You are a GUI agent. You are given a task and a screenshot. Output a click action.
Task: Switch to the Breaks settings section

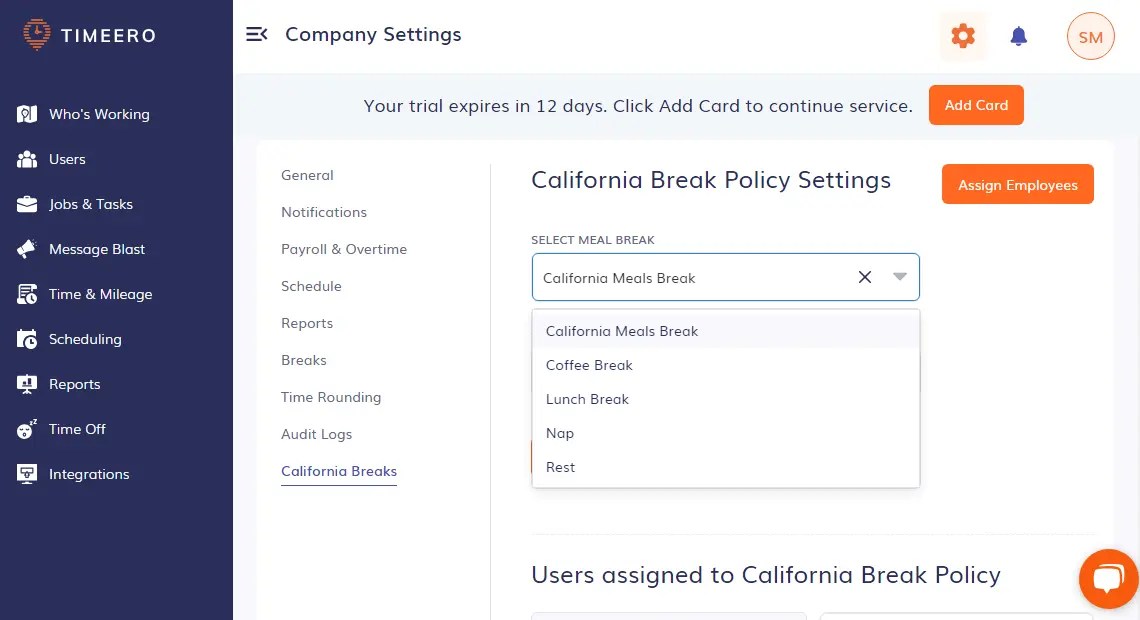304,360
